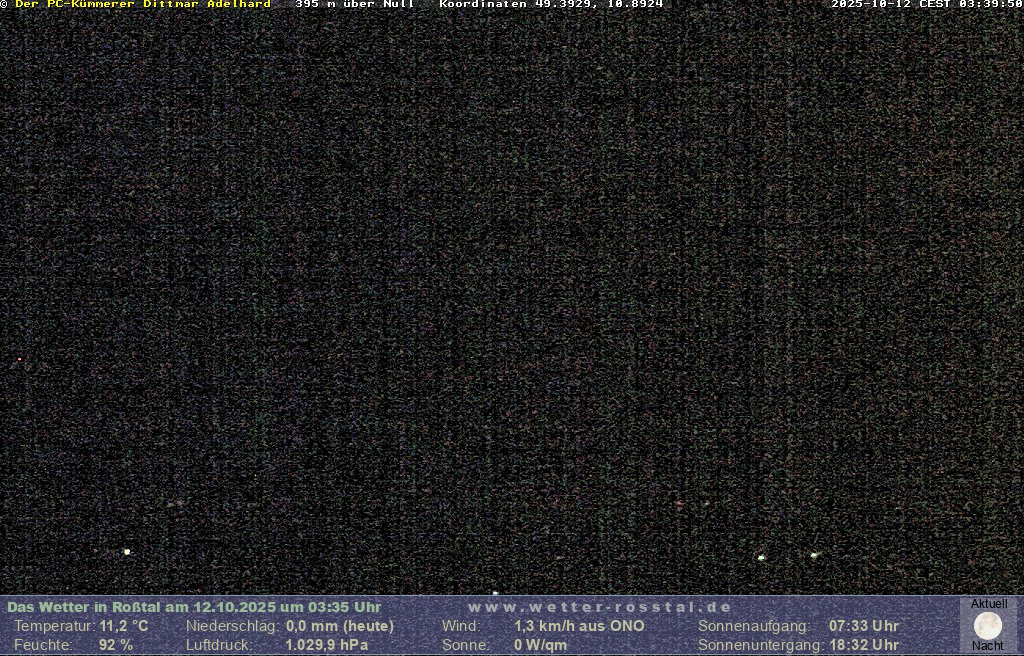Select the Niederschlag value 0,0 mm (heute)
1024x656 pixels.
[340, 626]
